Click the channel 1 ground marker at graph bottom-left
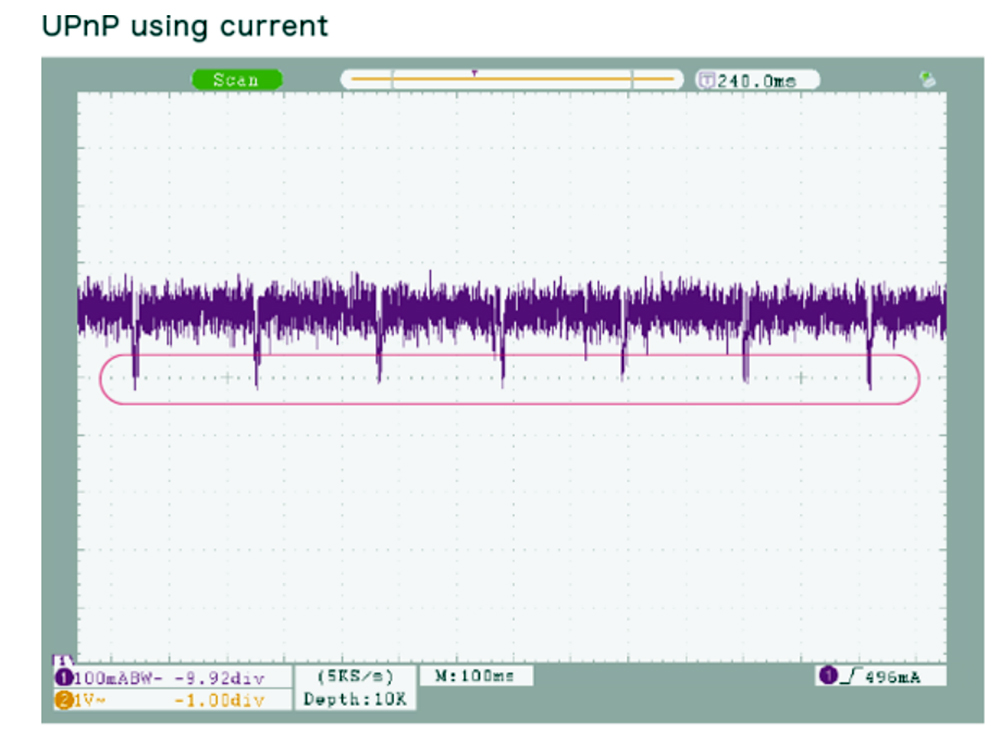The width and height of the screenshot is (1000, 733). coord(59,659)
